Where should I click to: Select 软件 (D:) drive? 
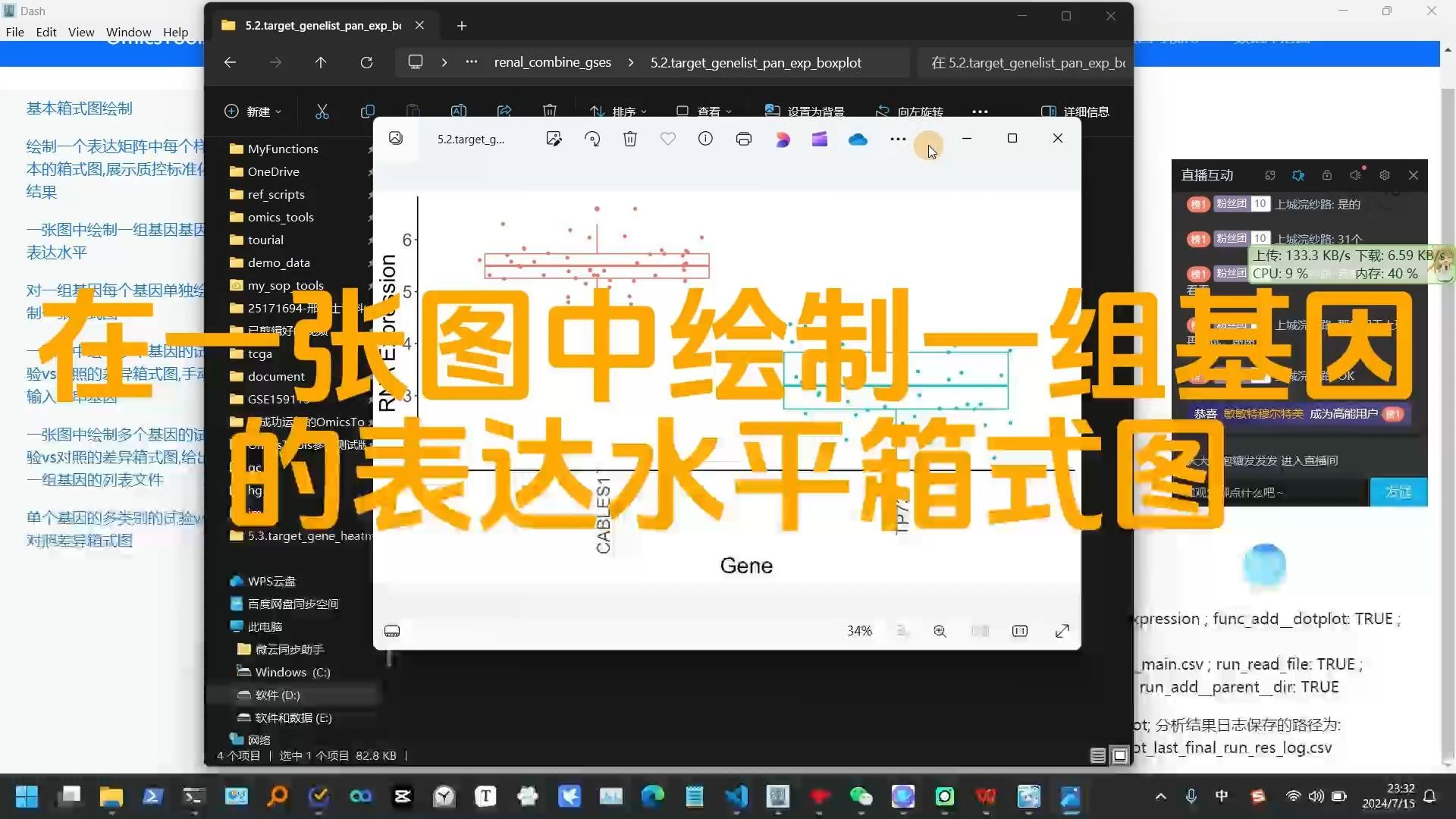278,695
